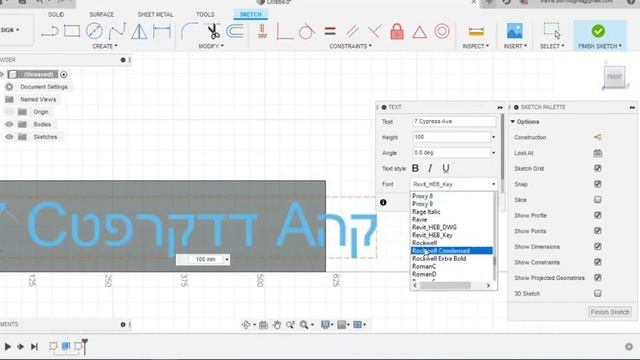The image size is (640, 360).
Task: Click the Pan hand tool
Action: click(277, 324)
